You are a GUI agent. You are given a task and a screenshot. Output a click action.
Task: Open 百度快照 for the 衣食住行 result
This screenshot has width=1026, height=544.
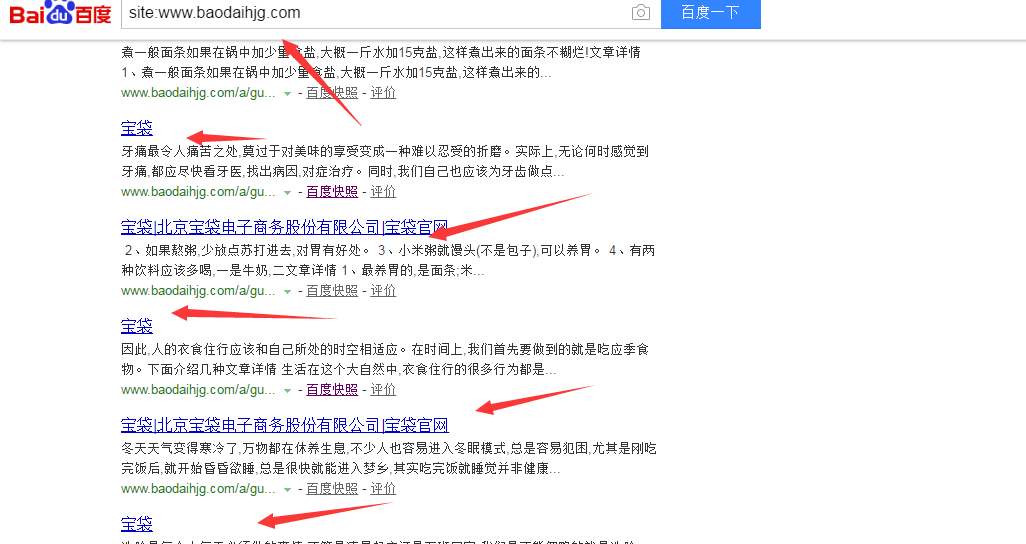point(332,390)
